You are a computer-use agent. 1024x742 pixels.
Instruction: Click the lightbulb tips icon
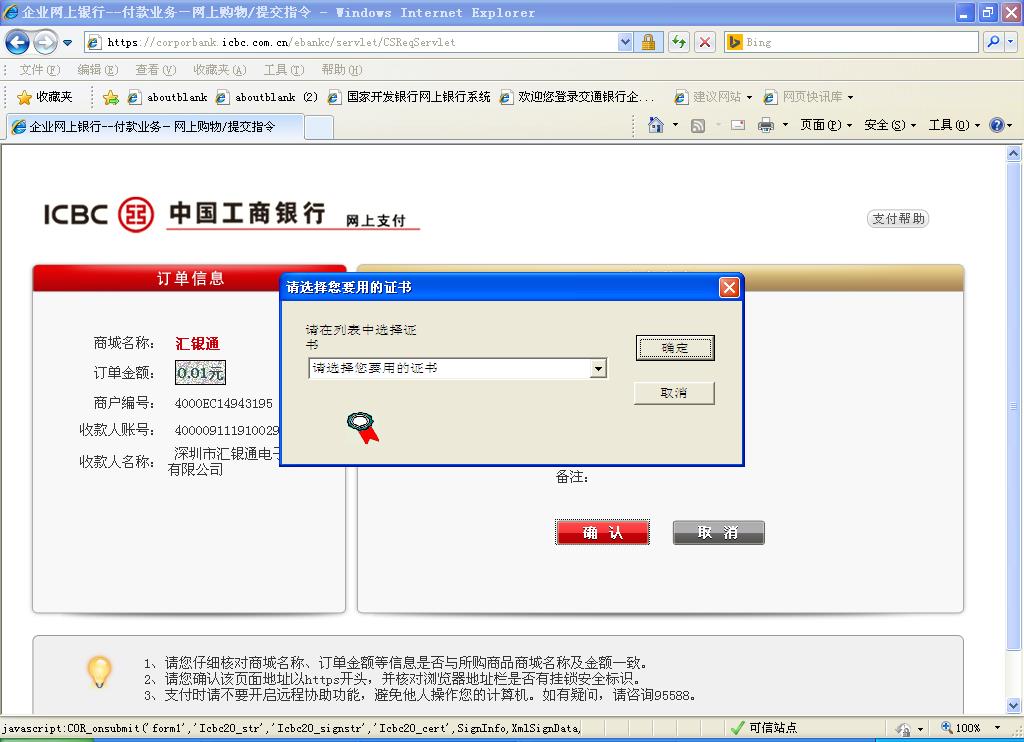pos(99,672)
